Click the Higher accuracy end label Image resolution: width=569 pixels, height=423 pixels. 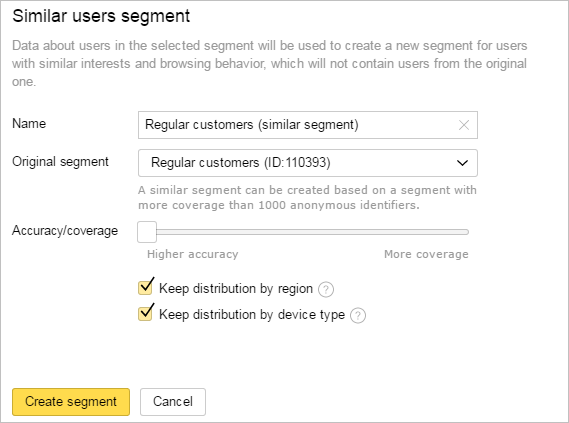[193, 254]
